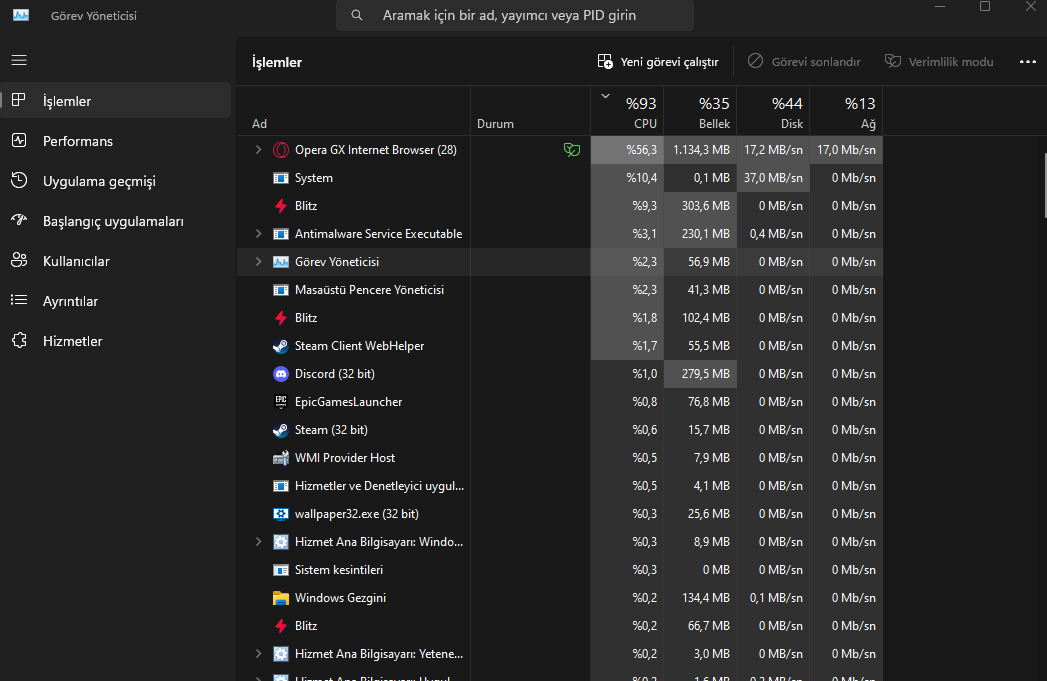Screen dimensions: 1047x681
Task: Click the %56,3 CPU cell of Opera GX
Action: tap(627, 150)
